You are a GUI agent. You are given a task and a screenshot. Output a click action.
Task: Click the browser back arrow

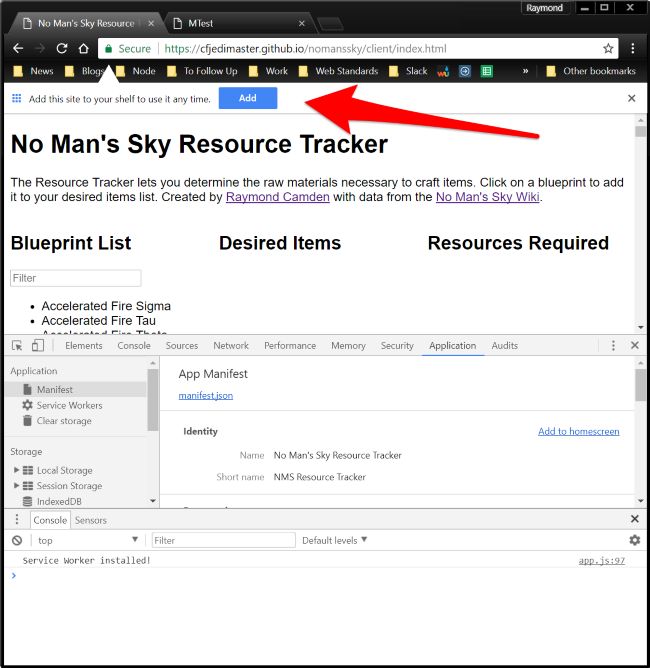[x=18, y=49]
